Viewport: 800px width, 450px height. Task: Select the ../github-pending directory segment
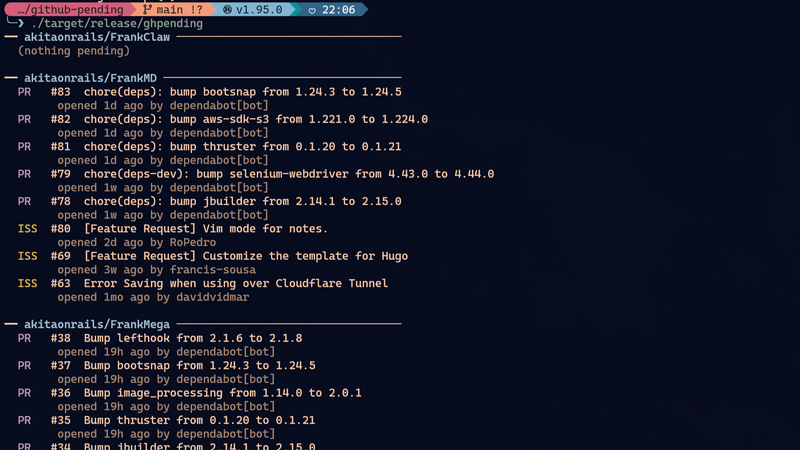[69, 10]
